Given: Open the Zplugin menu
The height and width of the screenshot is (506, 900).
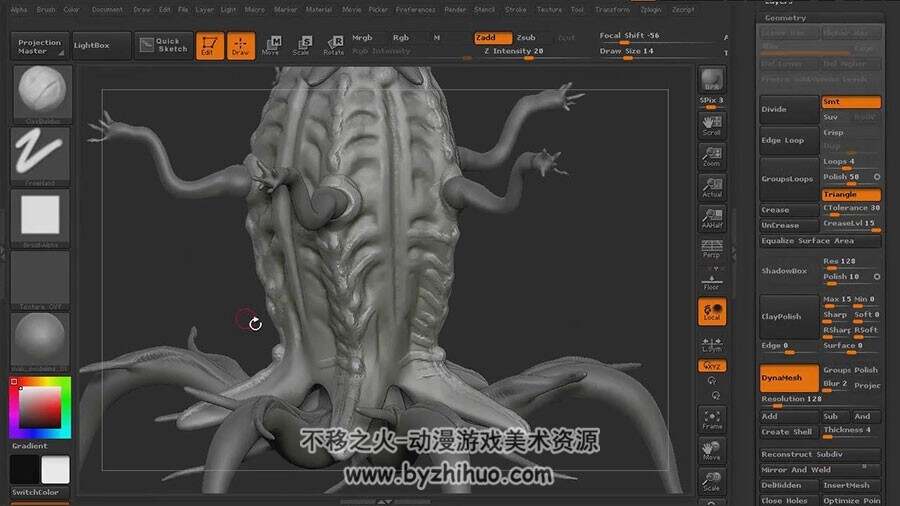Looking at the screenshot, I should [x=650, y=10].
